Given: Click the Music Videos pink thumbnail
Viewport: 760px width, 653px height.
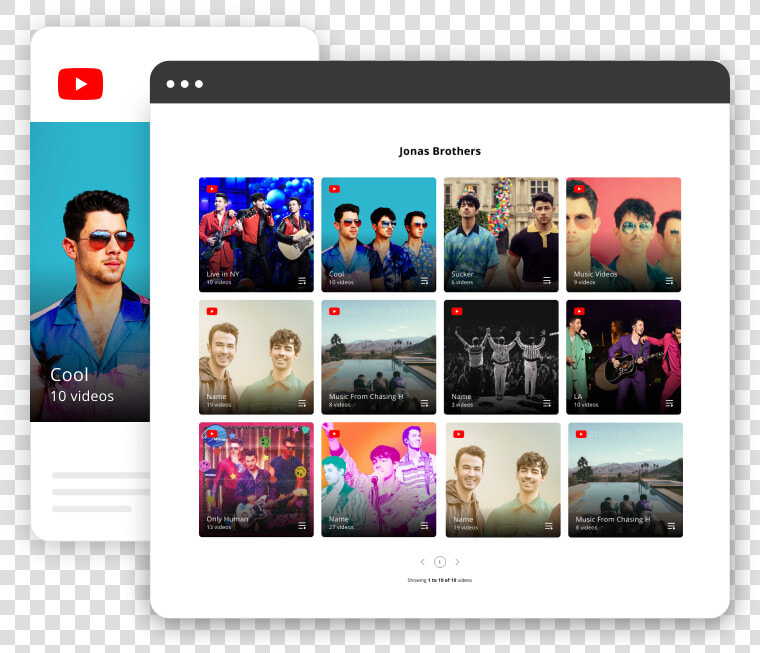Looking at the screenshot, I should click(623, 235).
